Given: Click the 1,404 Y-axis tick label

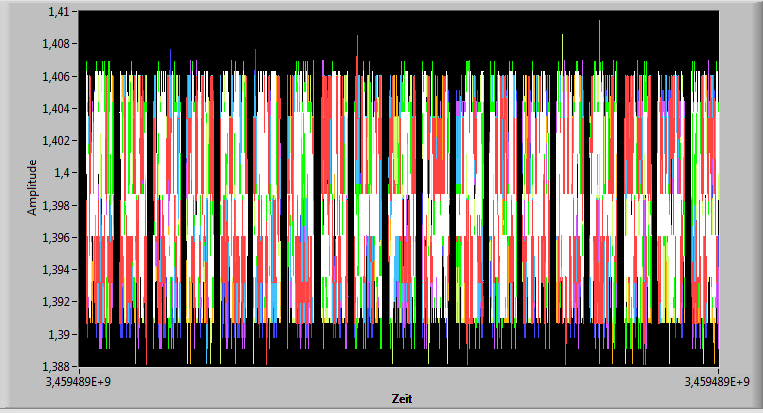Looking at the screenshot, I should pos(56,108).
